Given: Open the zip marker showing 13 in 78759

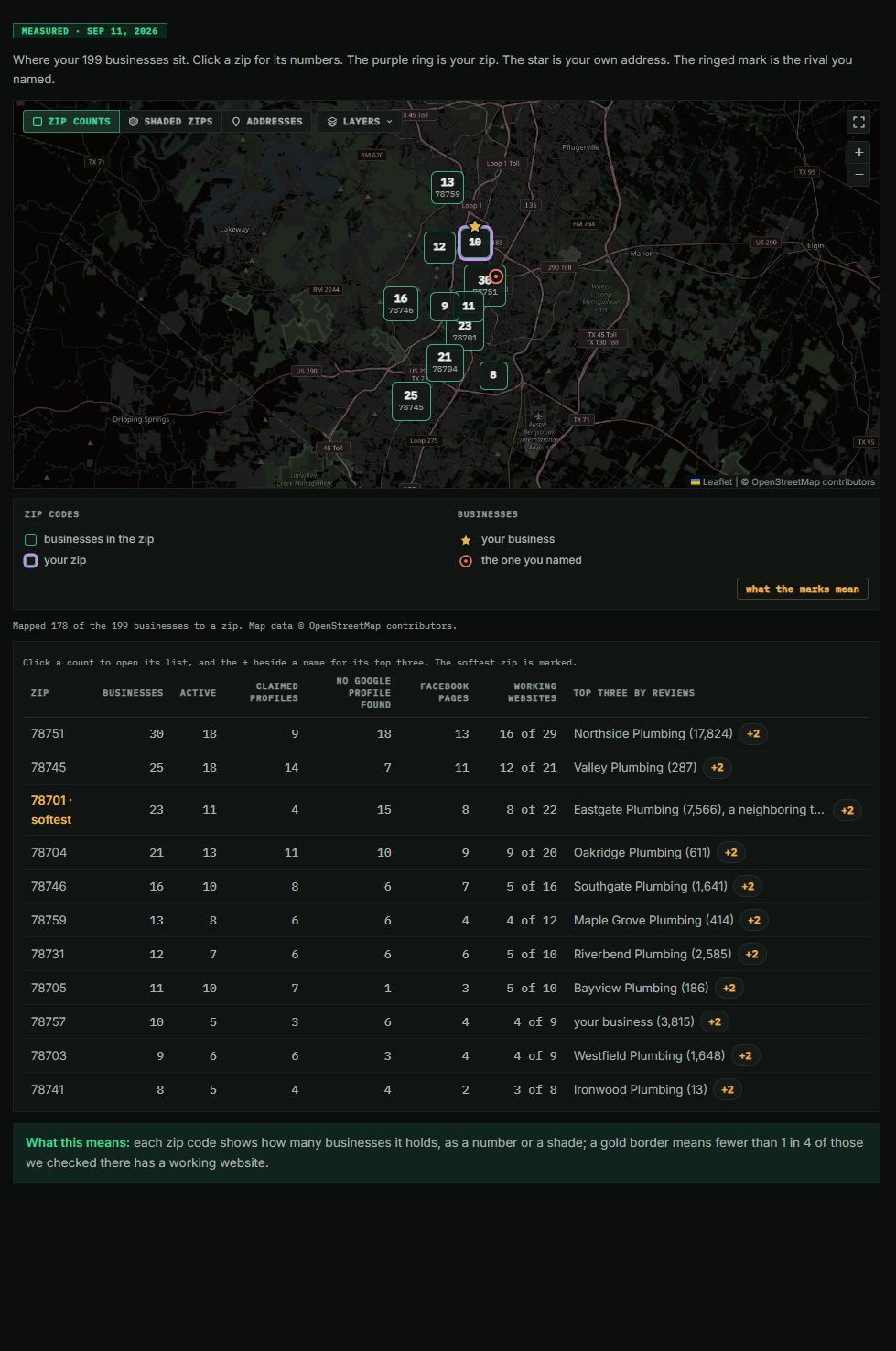Looking at the screenshot, I should [x=448, y=187].
